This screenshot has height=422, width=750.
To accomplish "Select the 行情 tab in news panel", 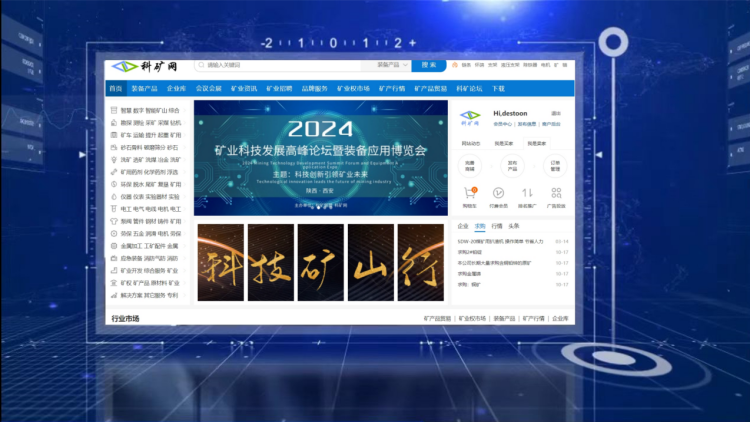I will coord(496,227).
